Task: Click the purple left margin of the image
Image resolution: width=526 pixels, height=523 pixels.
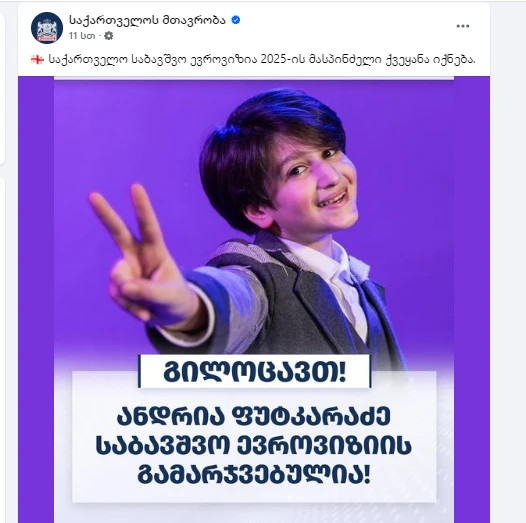Action: coord(36,299)
